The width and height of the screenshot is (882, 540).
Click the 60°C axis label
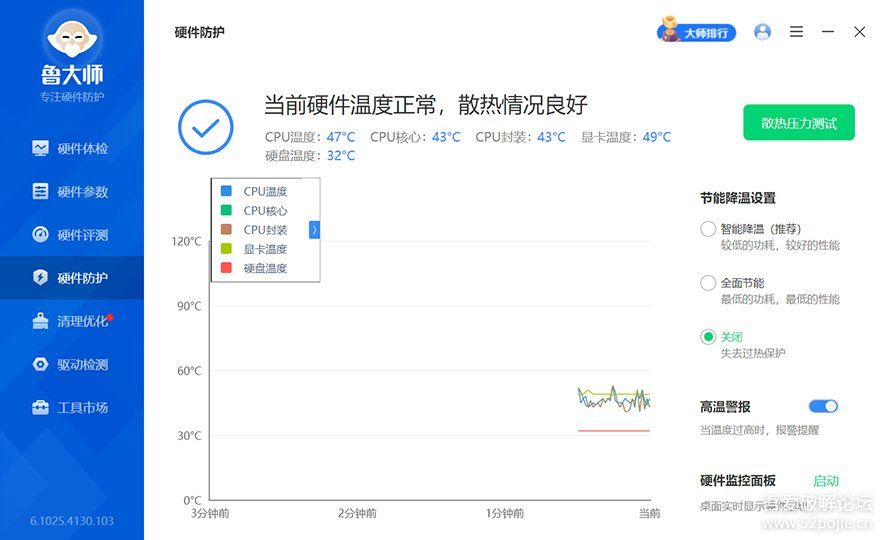click(189, 371)
